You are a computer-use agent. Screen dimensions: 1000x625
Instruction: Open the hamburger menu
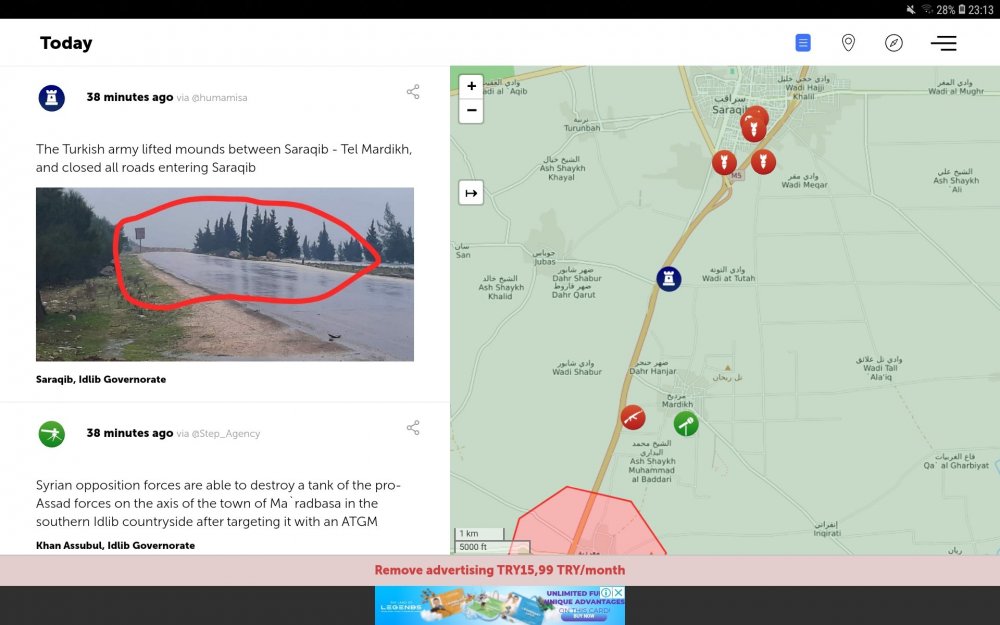(x=943, y=43)
